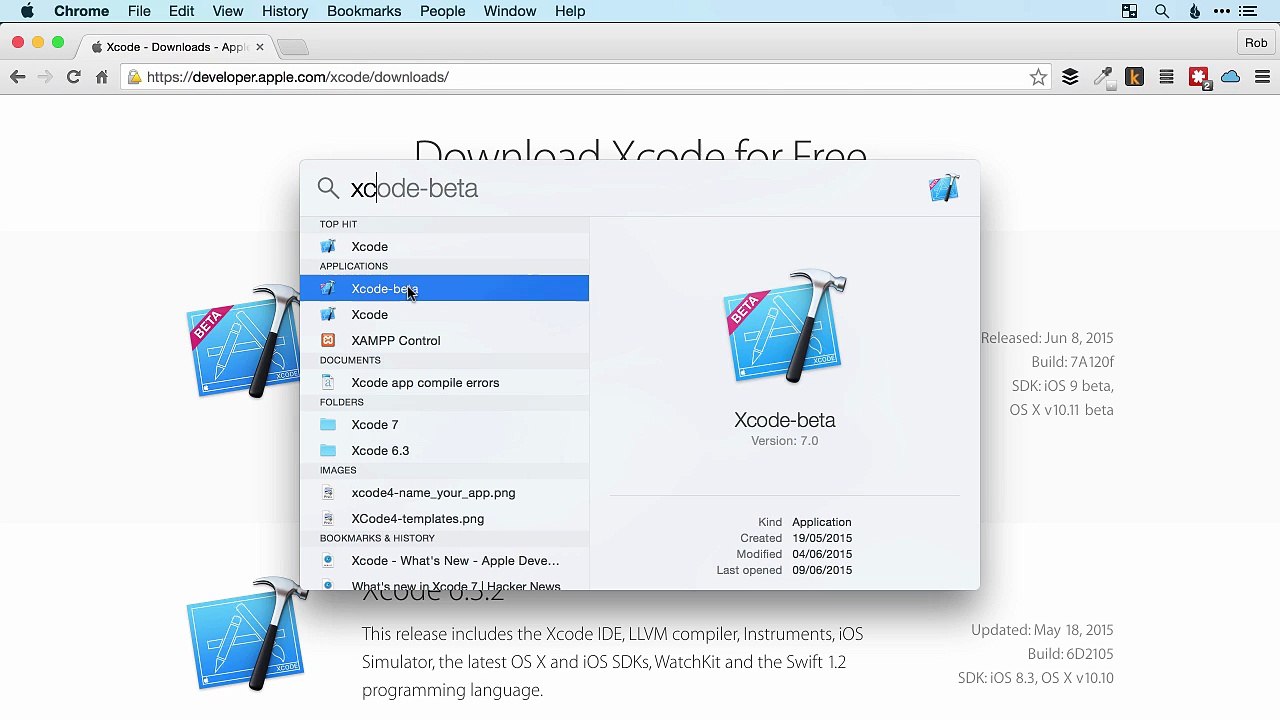This screenshot has width=1280, height=720.
Task: Click the orange K extension icon
Action: point(1134,77)
